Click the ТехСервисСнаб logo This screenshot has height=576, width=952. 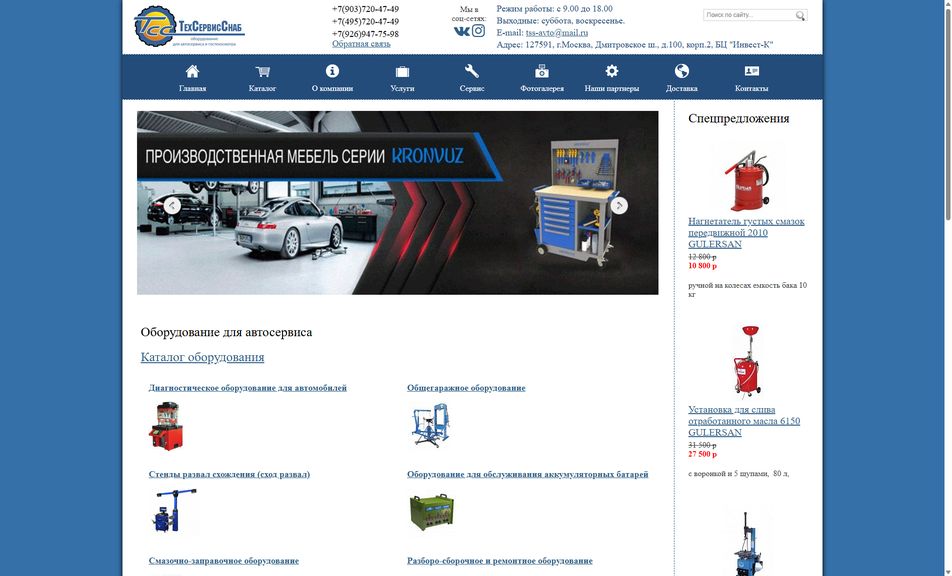[189, 26]
